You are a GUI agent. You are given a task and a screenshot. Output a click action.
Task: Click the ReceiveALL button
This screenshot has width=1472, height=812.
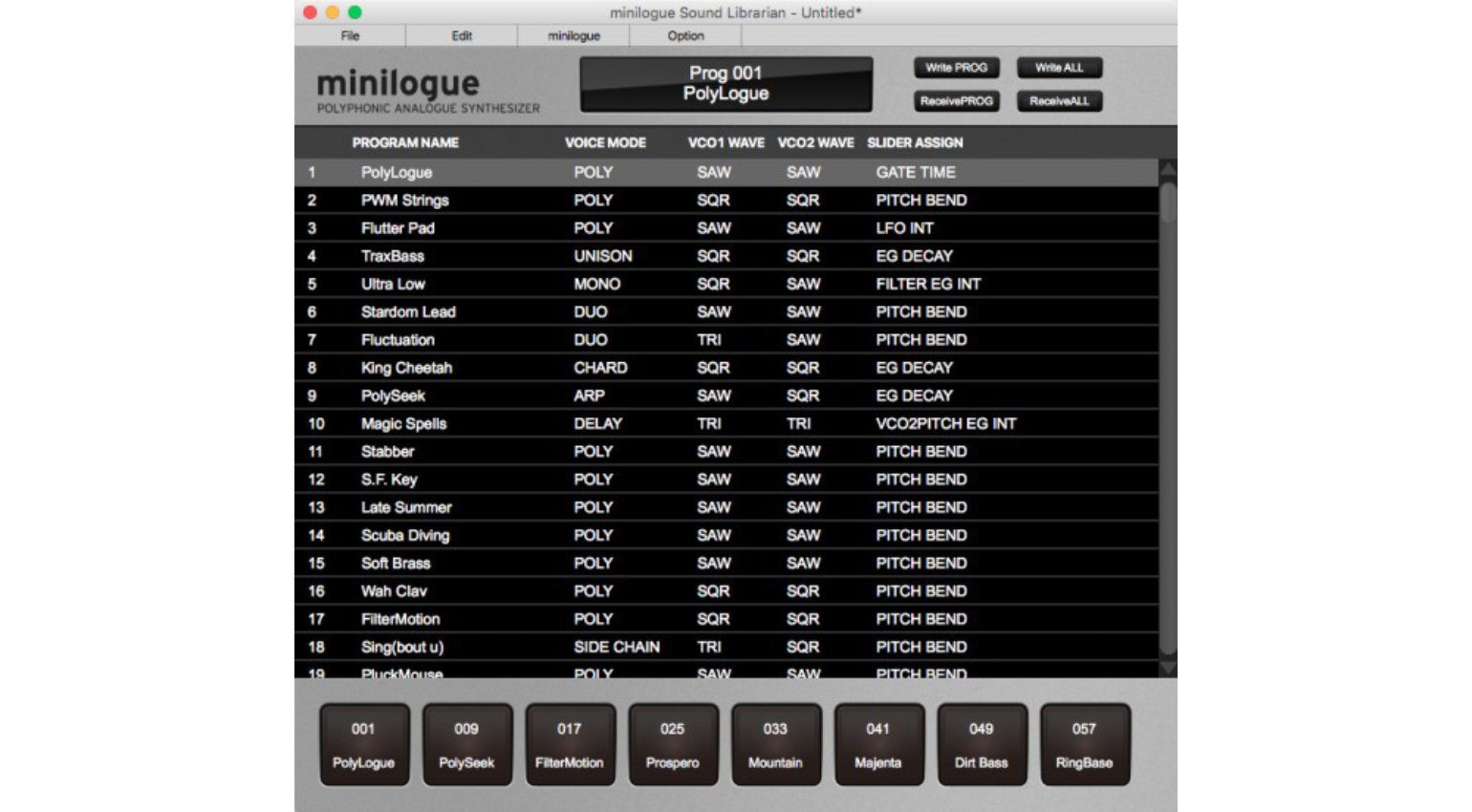click(1059, 100)
